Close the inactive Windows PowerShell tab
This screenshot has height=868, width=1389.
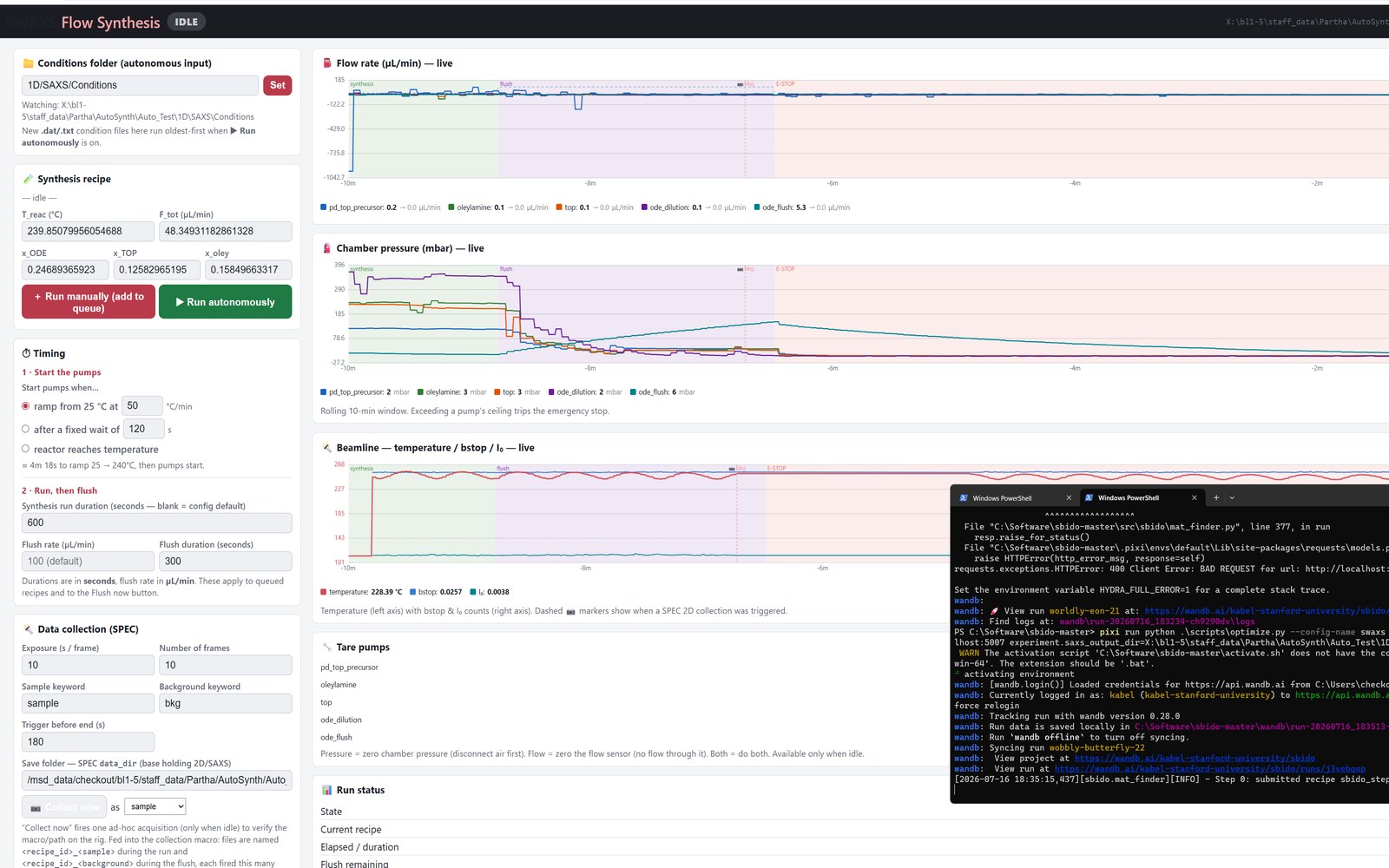1069,498
